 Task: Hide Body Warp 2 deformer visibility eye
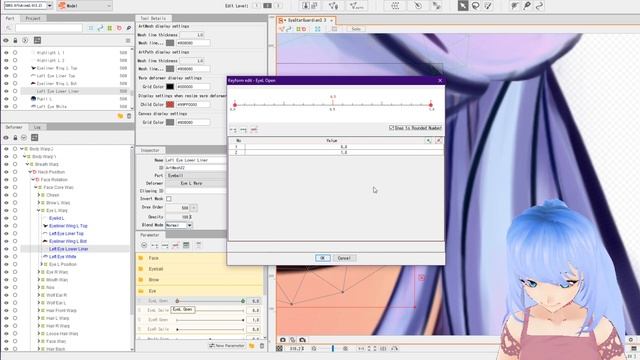pos(6,149)
